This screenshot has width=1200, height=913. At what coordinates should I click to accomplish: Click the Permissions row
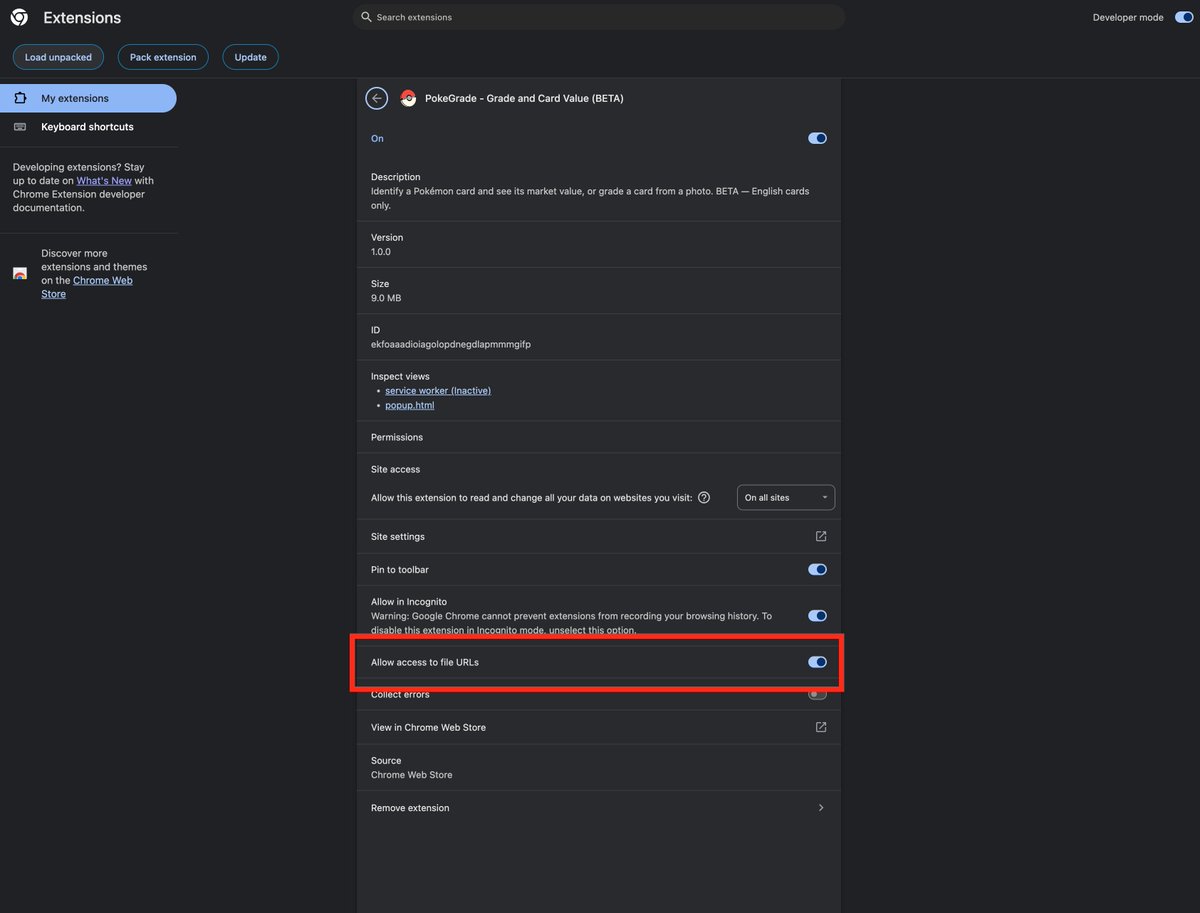(599, 437)
